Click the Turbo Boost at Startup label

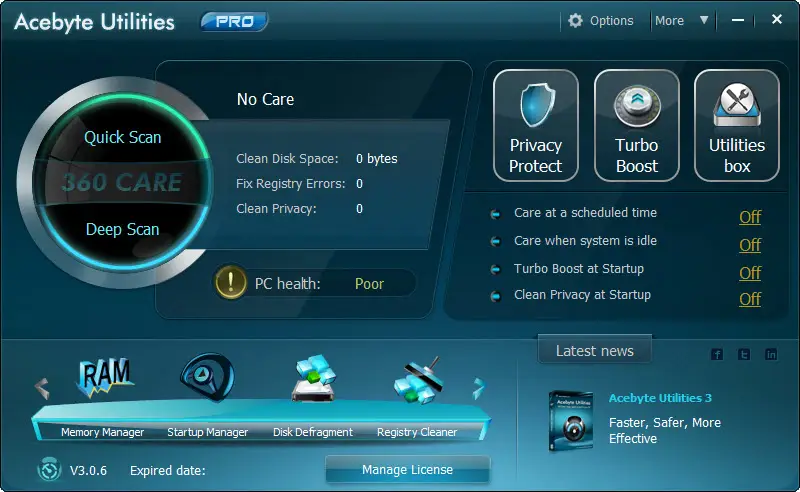pos(579,268)
